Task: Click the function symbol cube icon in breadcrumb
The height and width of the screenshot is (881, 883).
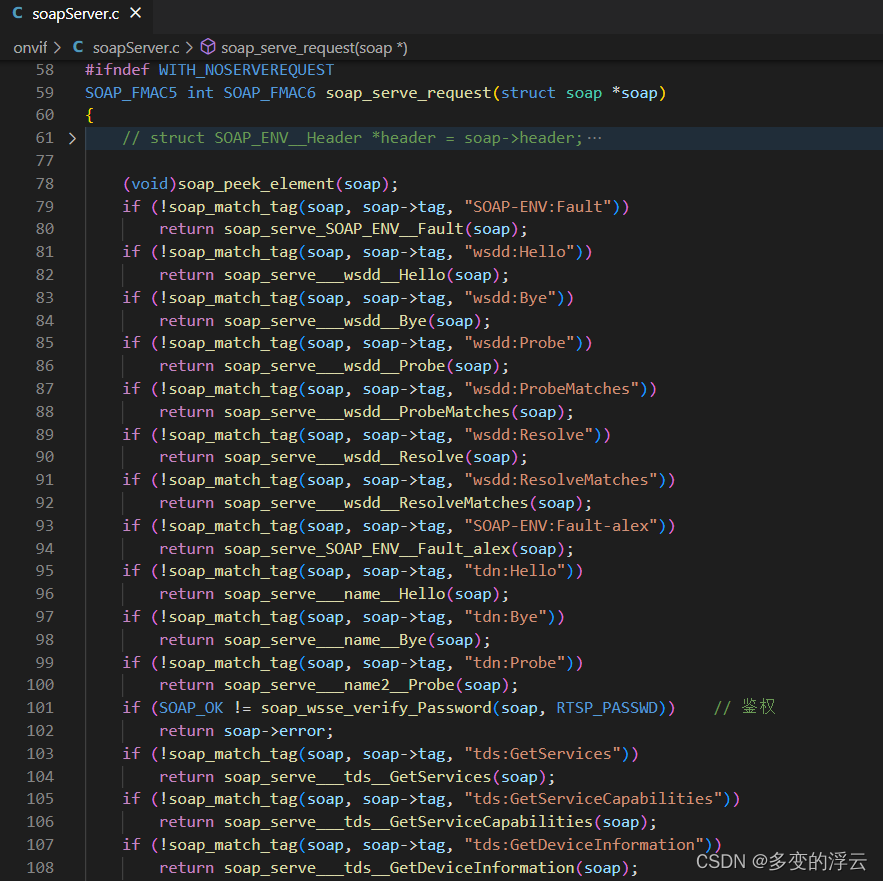Action: click(x=208, y=47)
